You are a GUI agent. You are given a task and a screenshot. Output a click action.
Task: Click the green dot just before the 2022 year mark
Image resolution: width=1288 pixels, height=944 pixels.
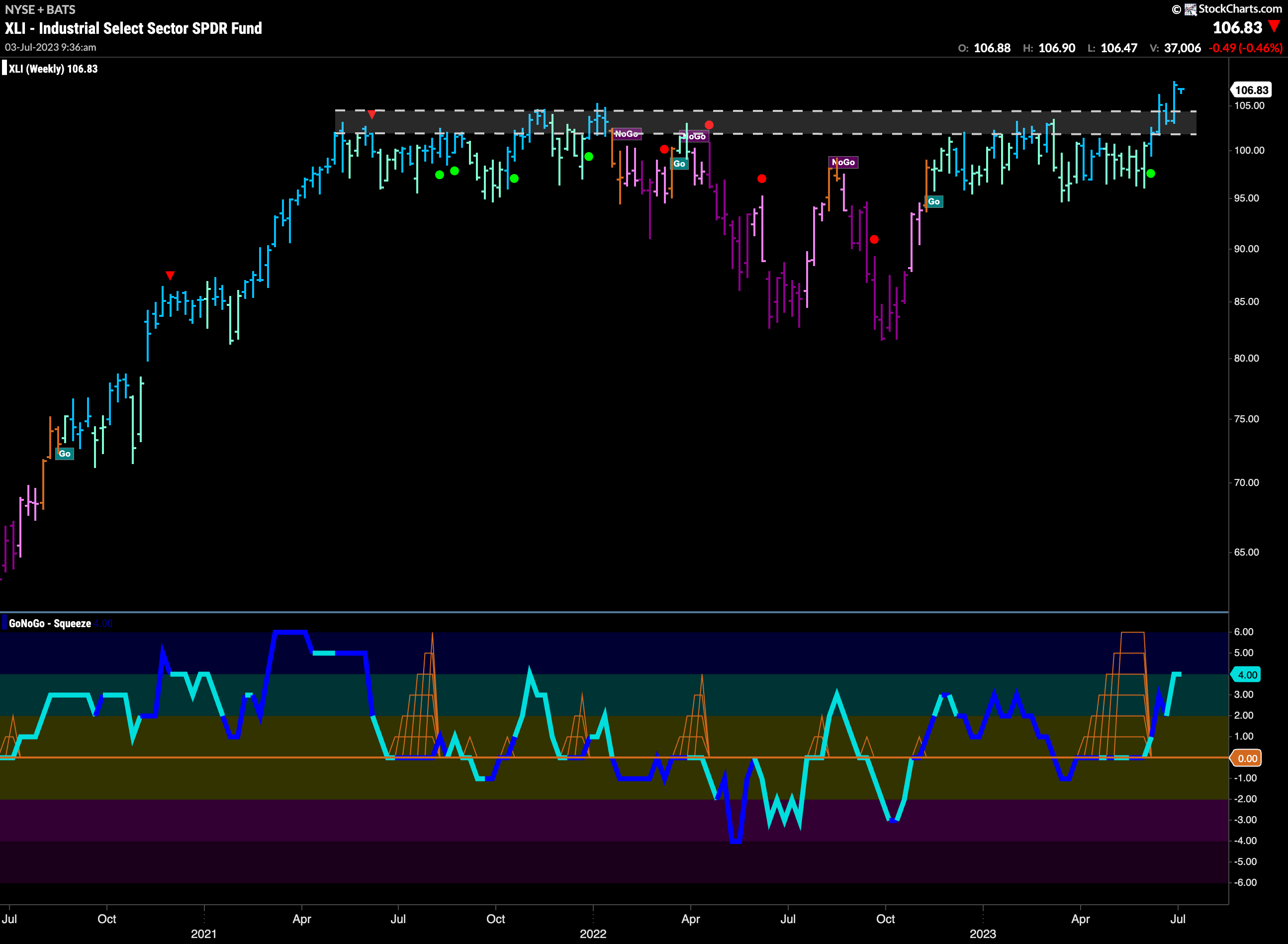click(x=589, y=157)
